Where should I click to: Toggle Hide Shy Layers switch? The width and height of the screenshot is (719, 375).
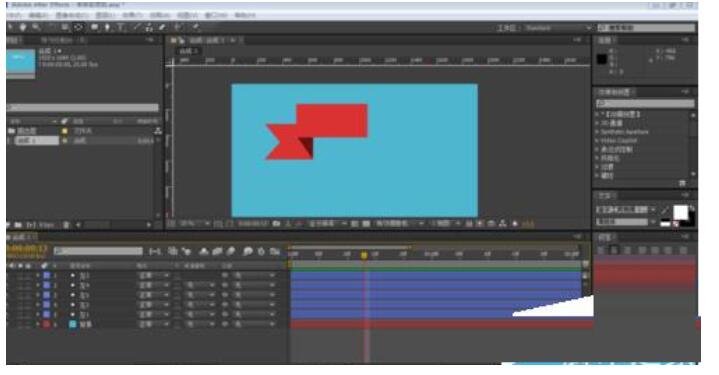point(204,251)
